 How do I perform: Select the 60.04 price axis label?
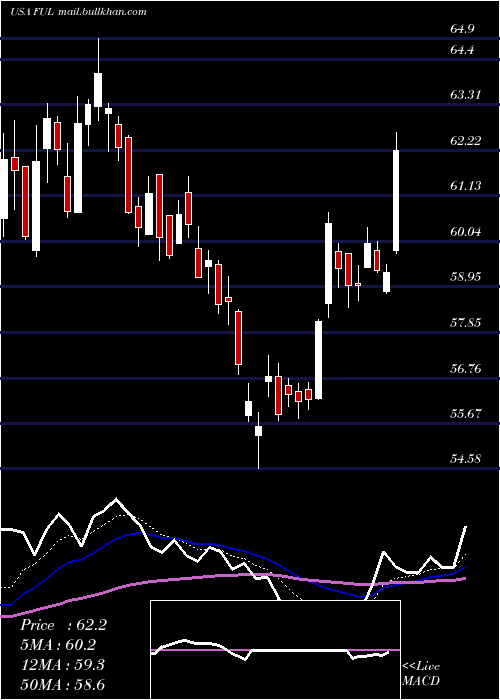[466, 232]
